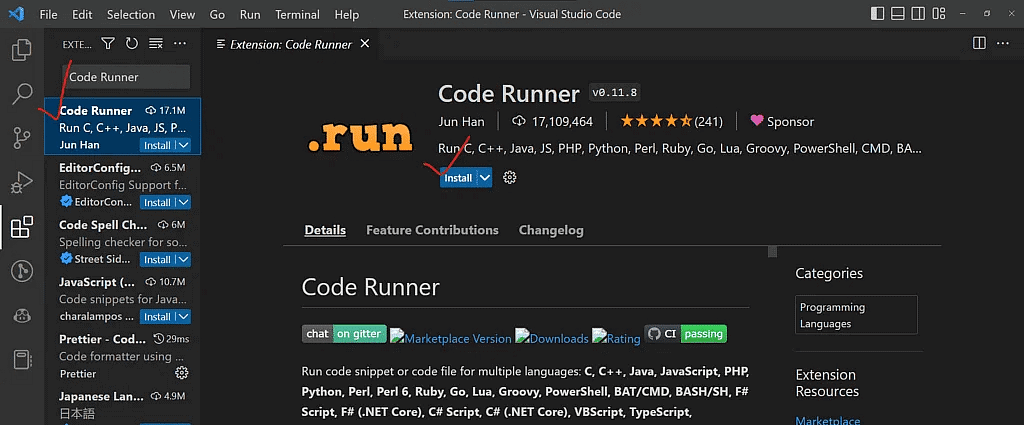The image size is (1024, 425).
Task: Open the Customize Layout control
Action: [939, 14]
